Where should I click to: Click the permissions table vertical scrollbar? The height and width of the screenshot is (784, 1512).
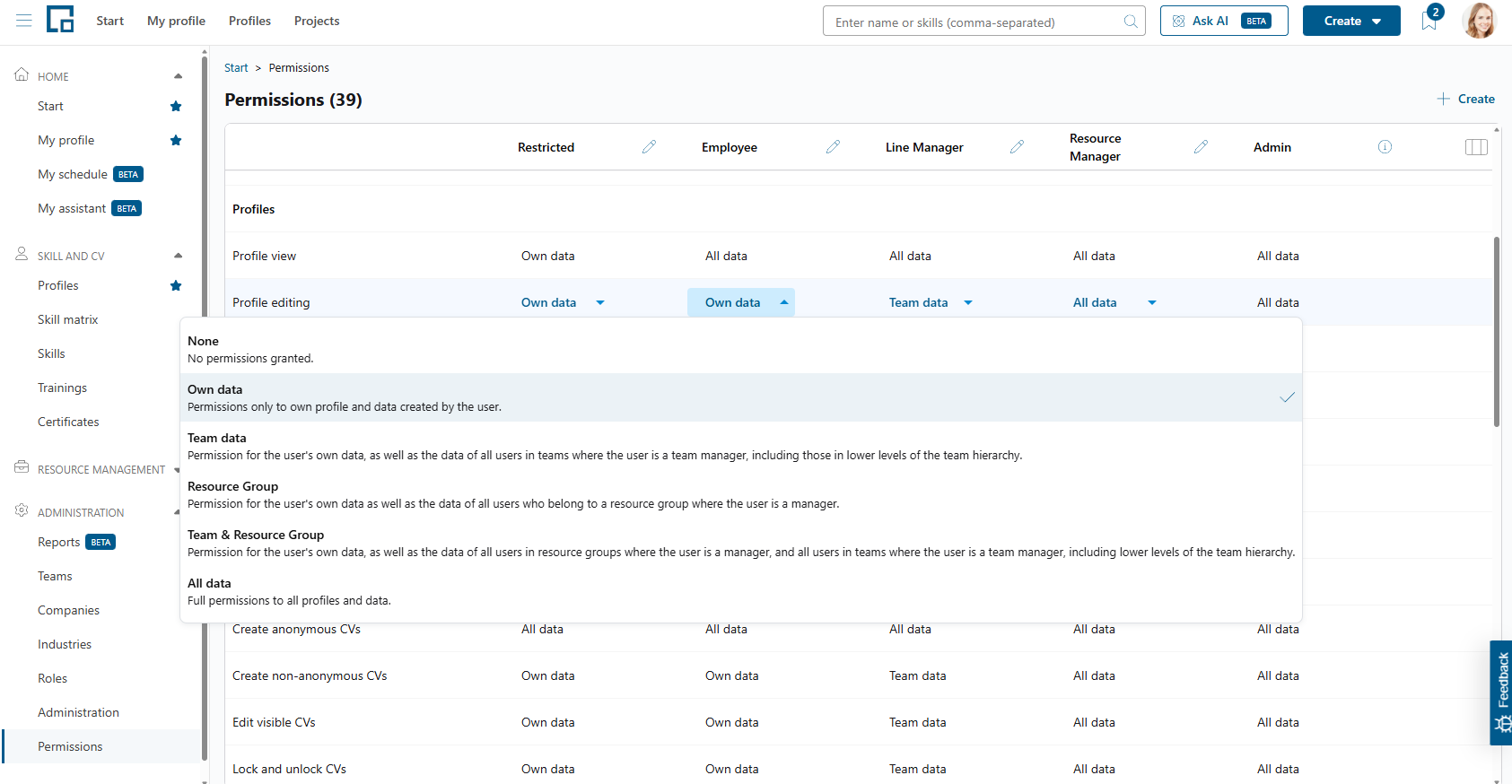[1496, 332]
